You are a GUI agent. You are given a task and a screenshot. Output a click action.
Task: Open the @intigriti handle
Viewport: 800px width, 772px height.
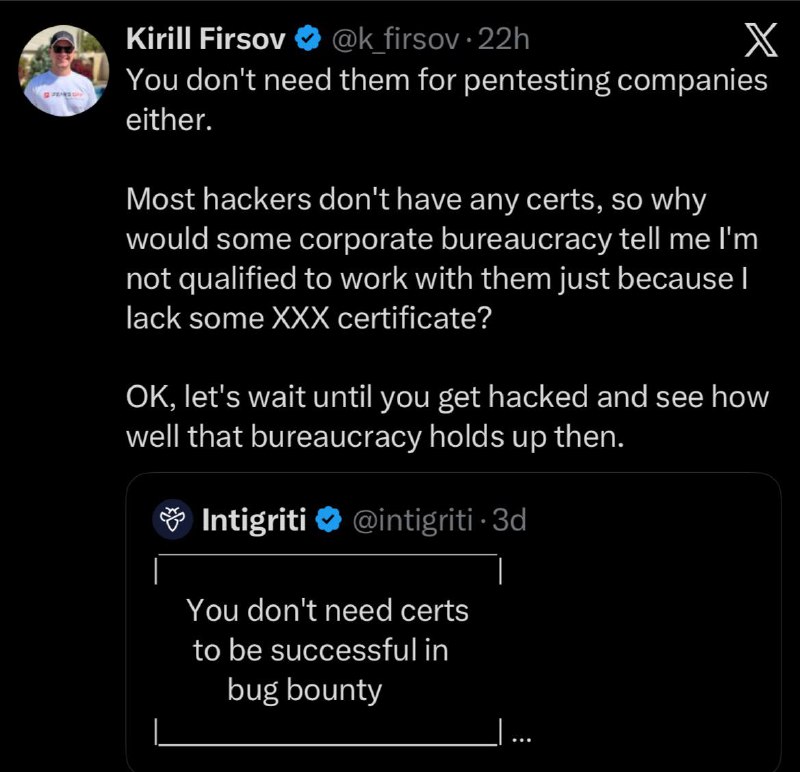409,520
